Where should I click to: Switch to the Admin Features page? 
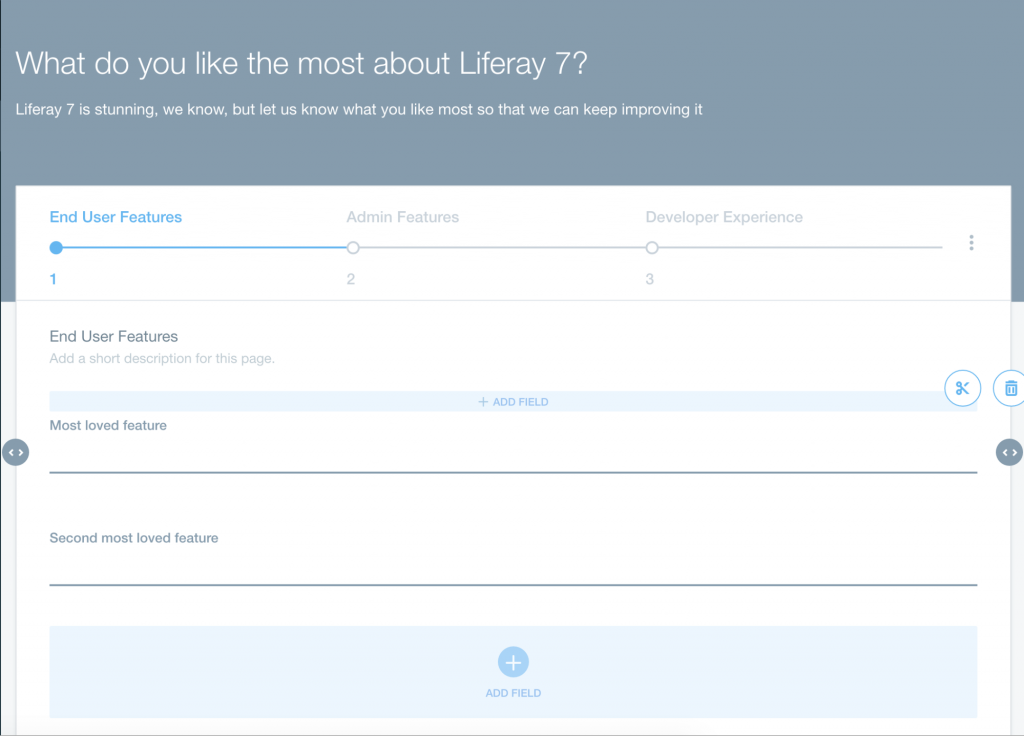(x=402, y=216)
